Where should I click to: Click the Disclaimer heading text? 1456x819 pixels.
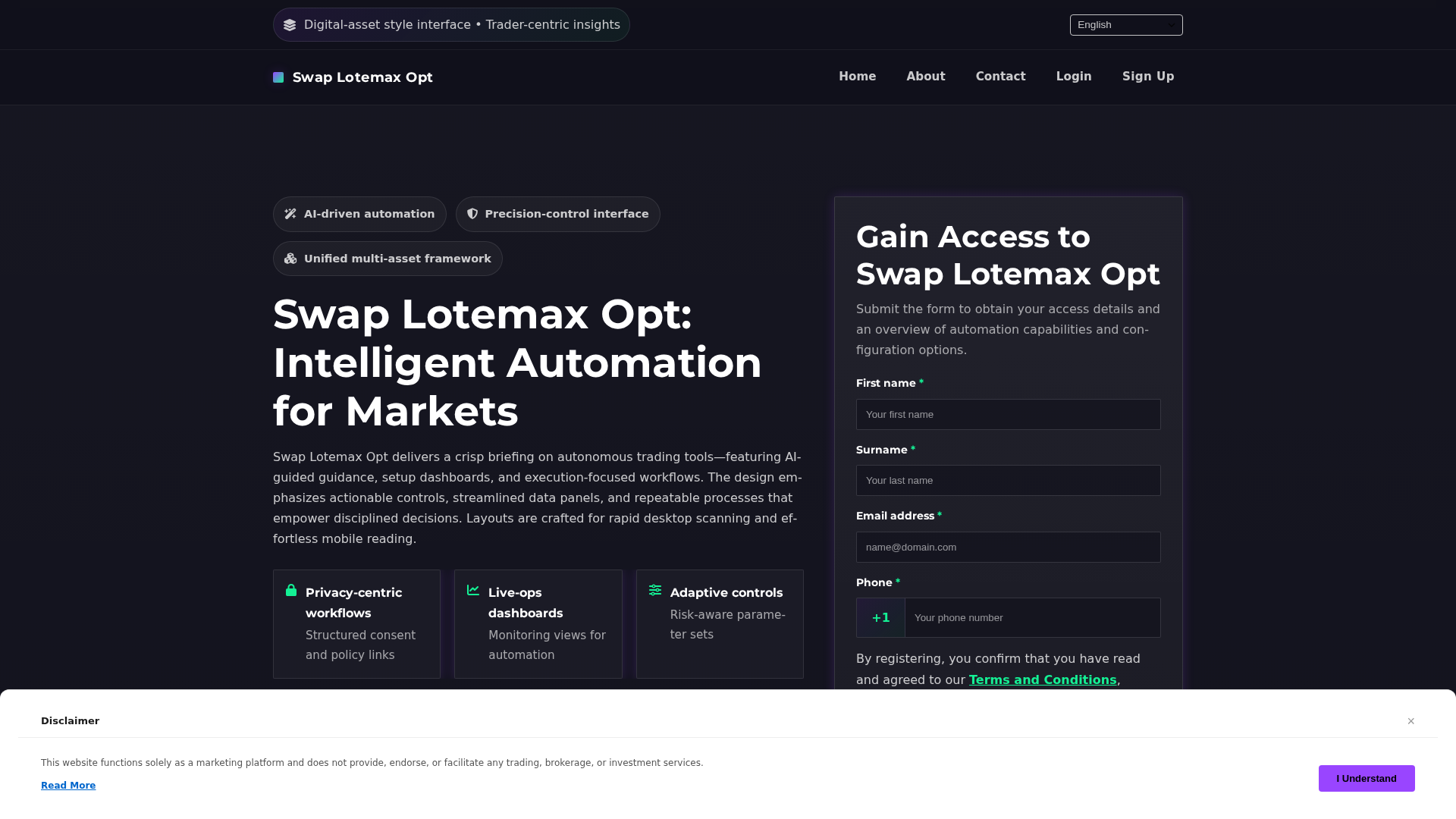tap(70, 721)
